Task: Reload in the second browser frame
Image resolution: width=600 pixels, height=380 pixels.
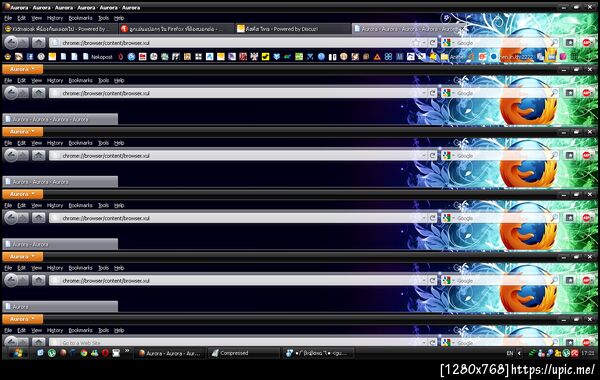Action: (432, 93)
